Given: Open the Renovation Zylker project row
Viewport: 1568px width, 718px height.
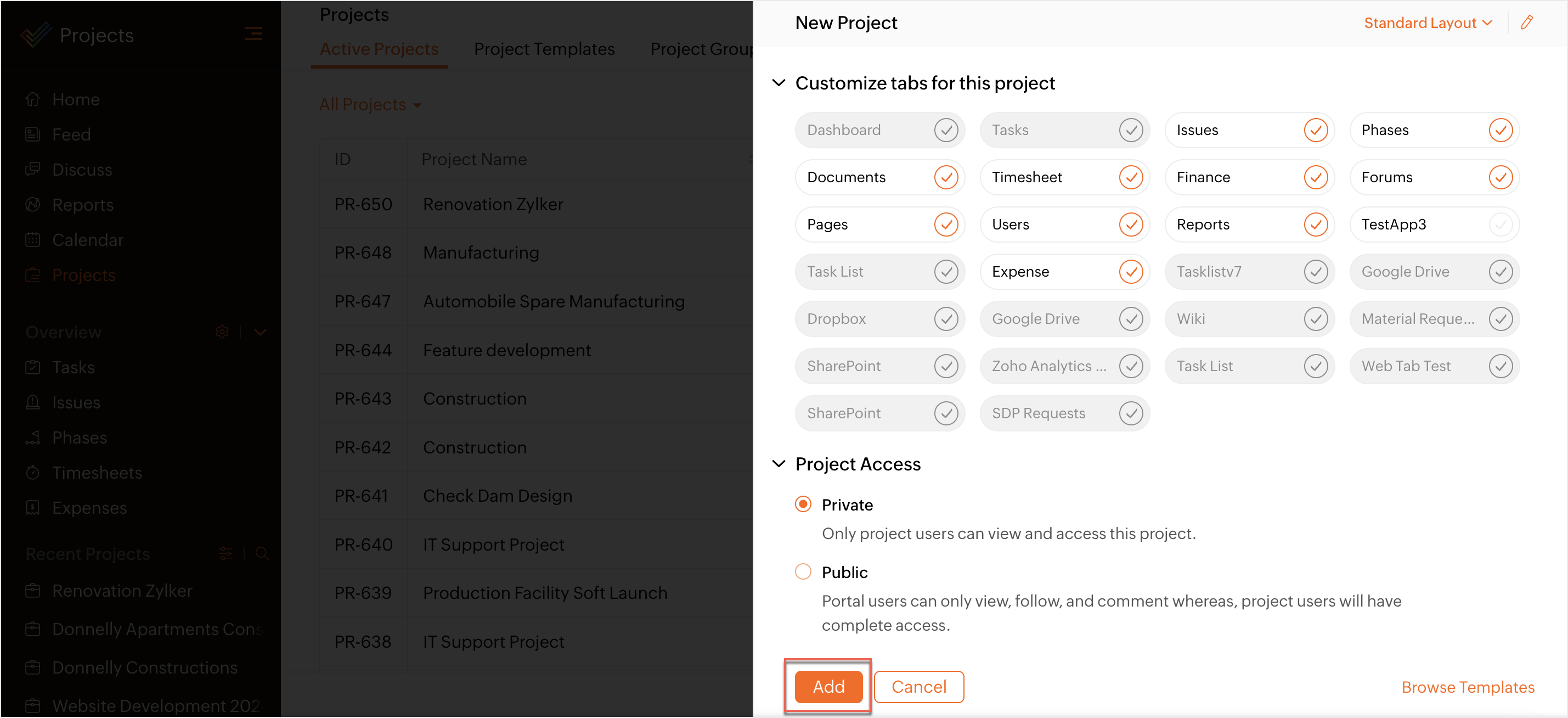Looking at the screenshot, I should pos(493,205).
